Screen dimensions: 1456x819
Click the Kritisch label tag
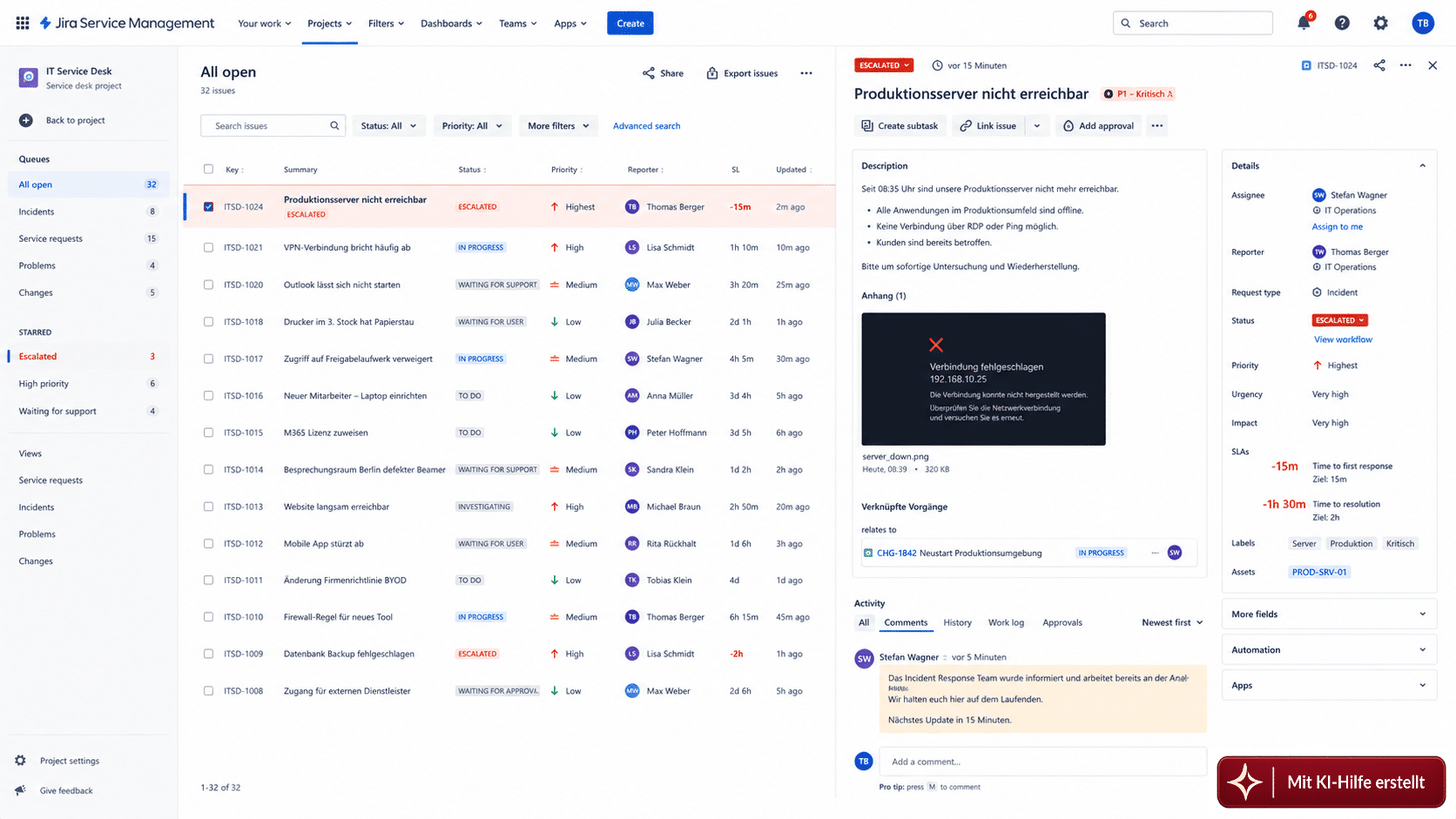1400,543
